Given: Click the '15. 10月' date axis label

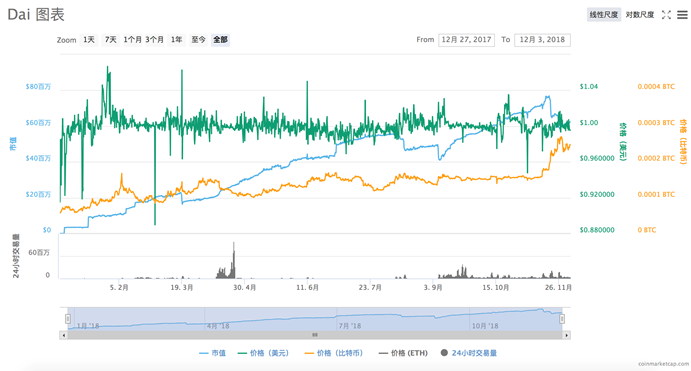Looking at the screenshot, I should point(495,288).
